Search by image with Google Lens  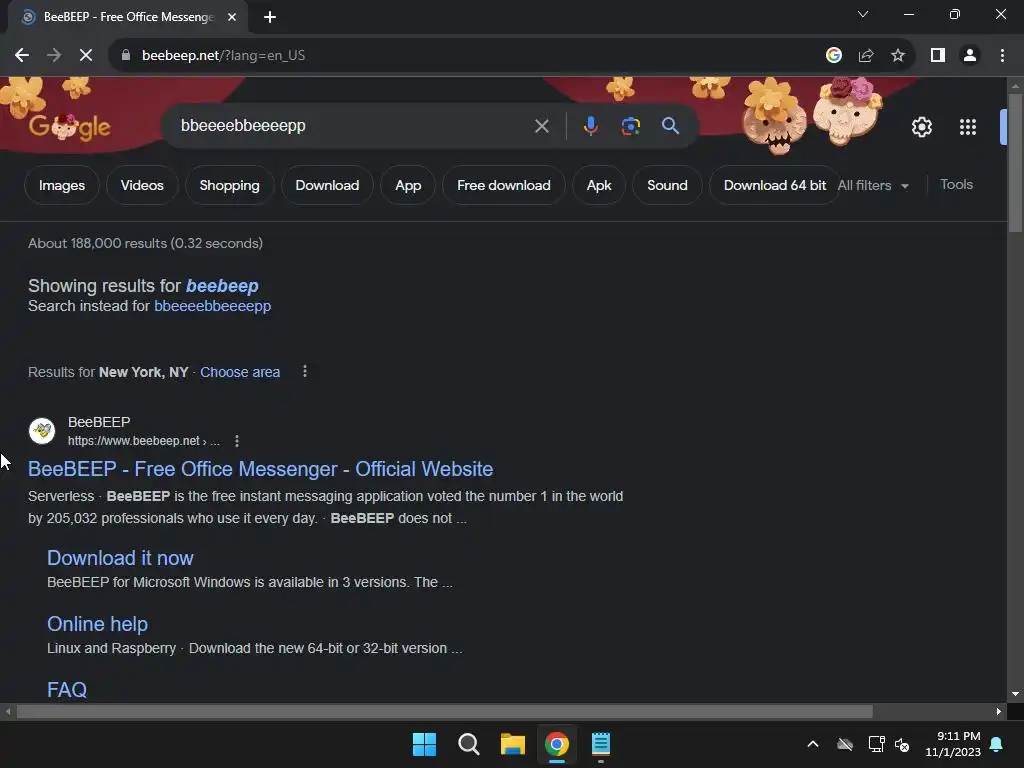(631, 126)
